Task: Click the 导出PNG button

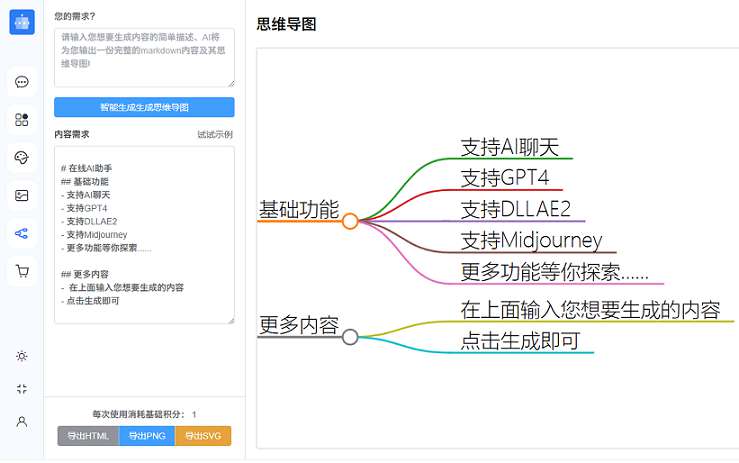Action: coord(147,436)
